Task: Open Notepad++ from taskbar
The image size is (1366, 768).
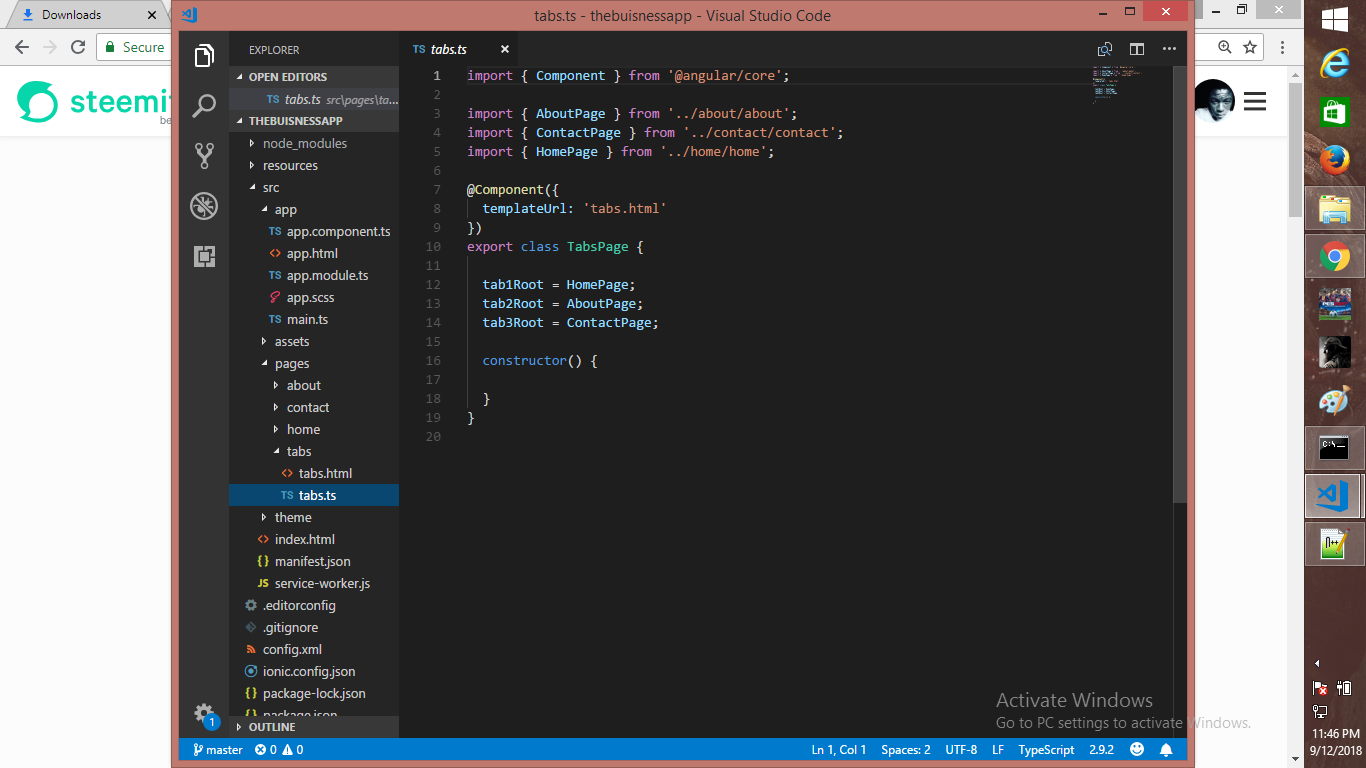Action: click(1334, 545)
